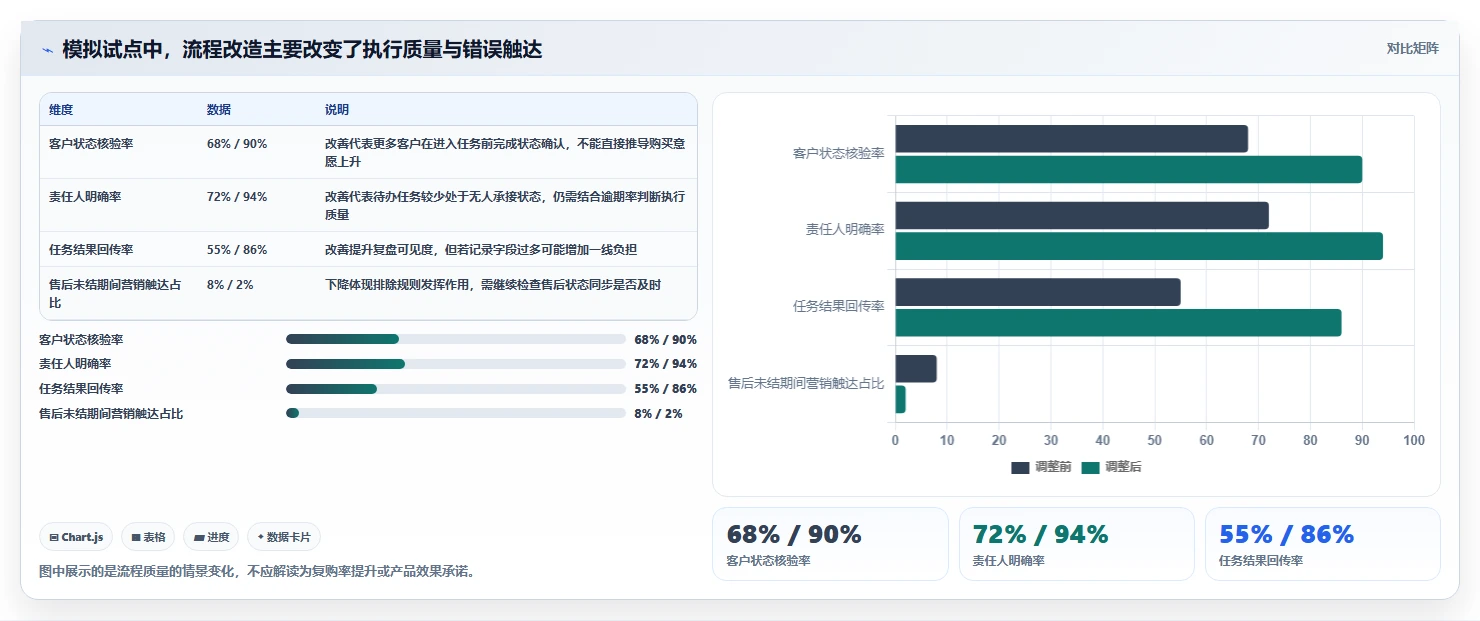Click the 72% / 94% table cell
This screenshot has width=1480, height=621.
[x=237, y=197]
